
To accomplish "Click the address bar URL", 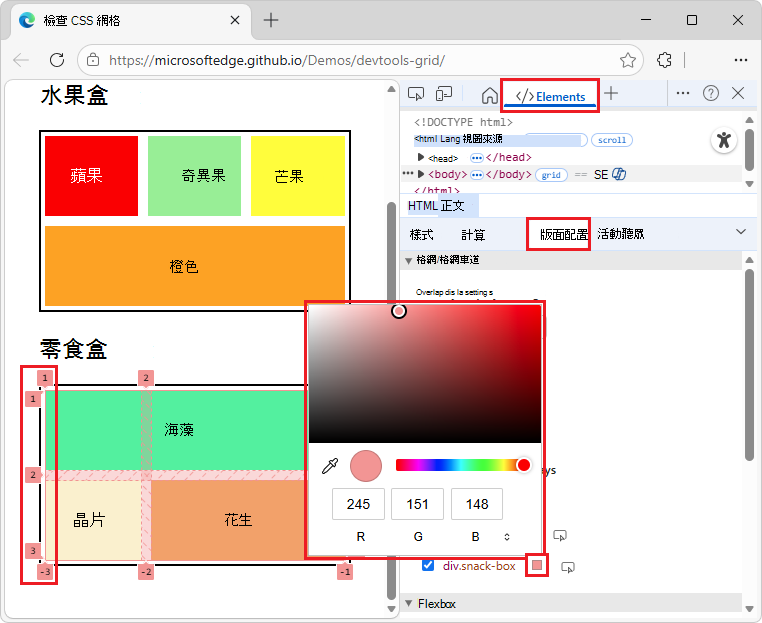I will point(277,60).
